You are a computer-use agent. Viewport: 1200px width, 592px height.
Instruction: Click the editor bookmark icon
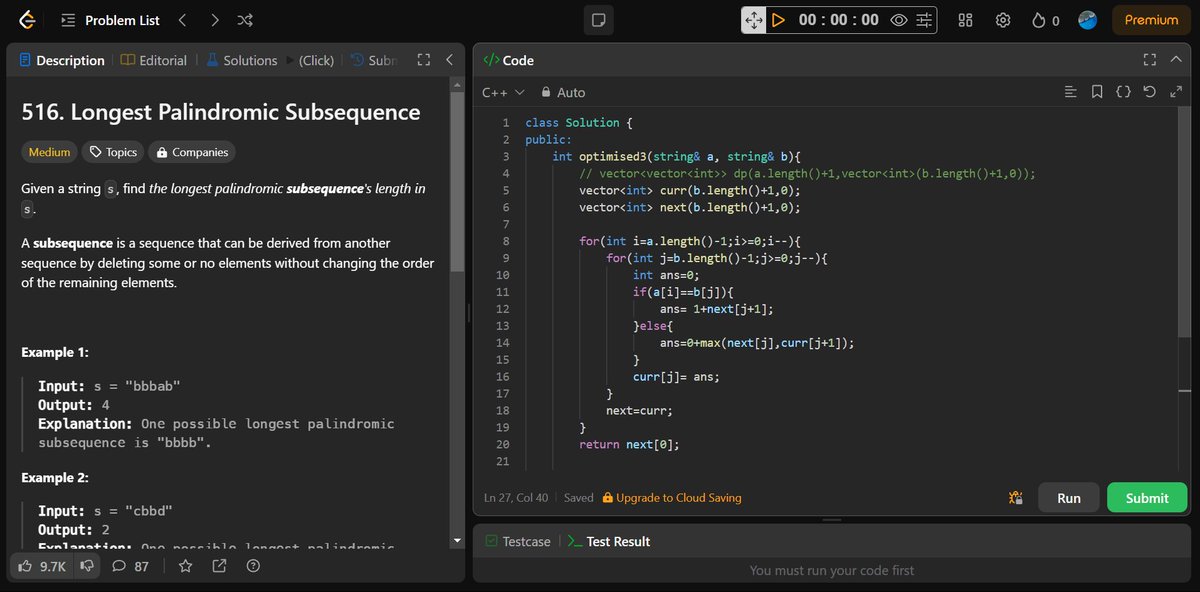point(1097,92)
